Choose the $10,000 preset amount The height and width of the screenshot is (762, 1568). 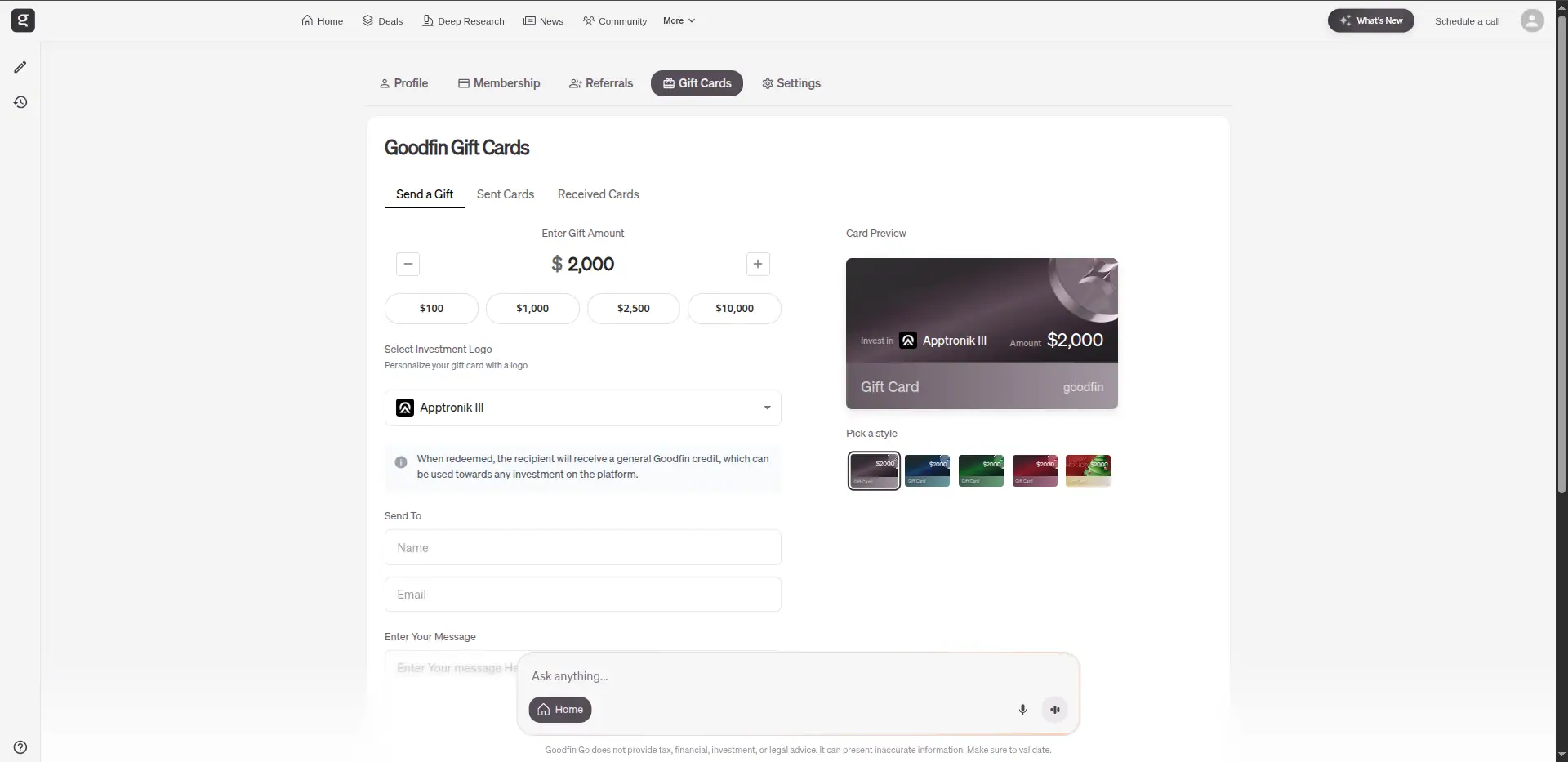pyautogui.click(x=735, y=309)
